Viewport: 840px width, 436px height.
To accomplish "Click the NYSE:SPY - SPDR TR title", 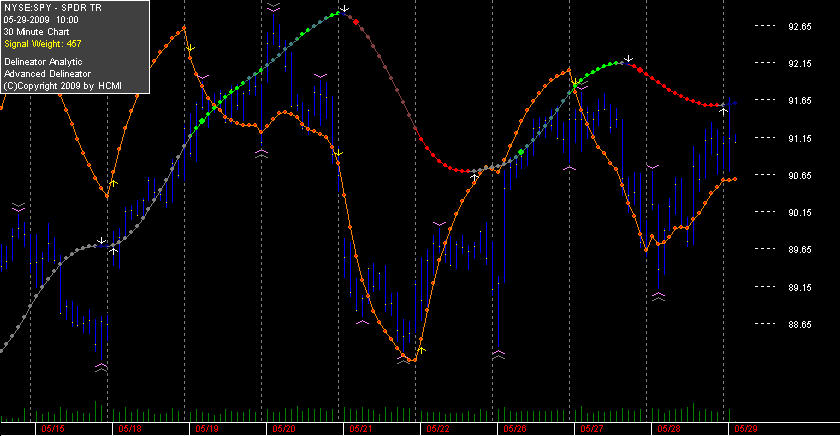I will 52,8.
